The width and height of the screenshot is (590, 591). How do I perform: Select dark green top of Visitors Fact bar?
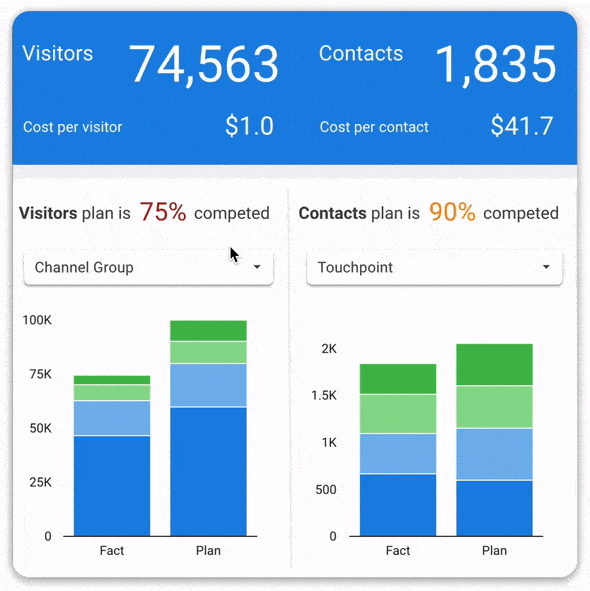112,380
